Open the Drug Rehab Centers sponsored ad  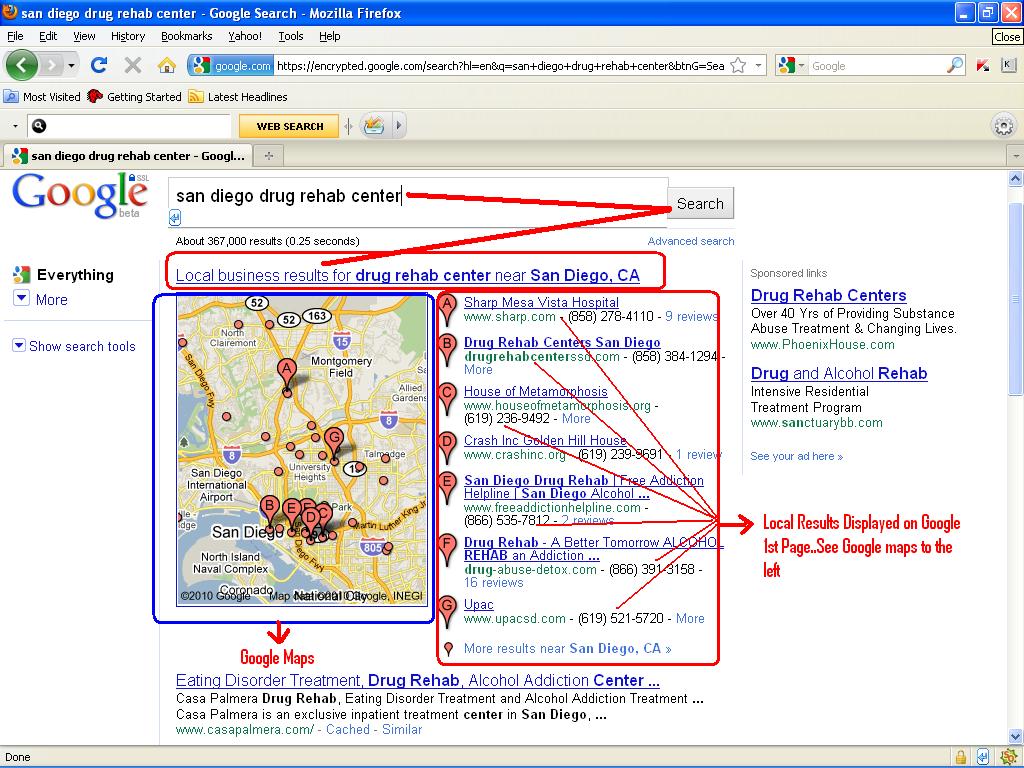coord(829,295)
